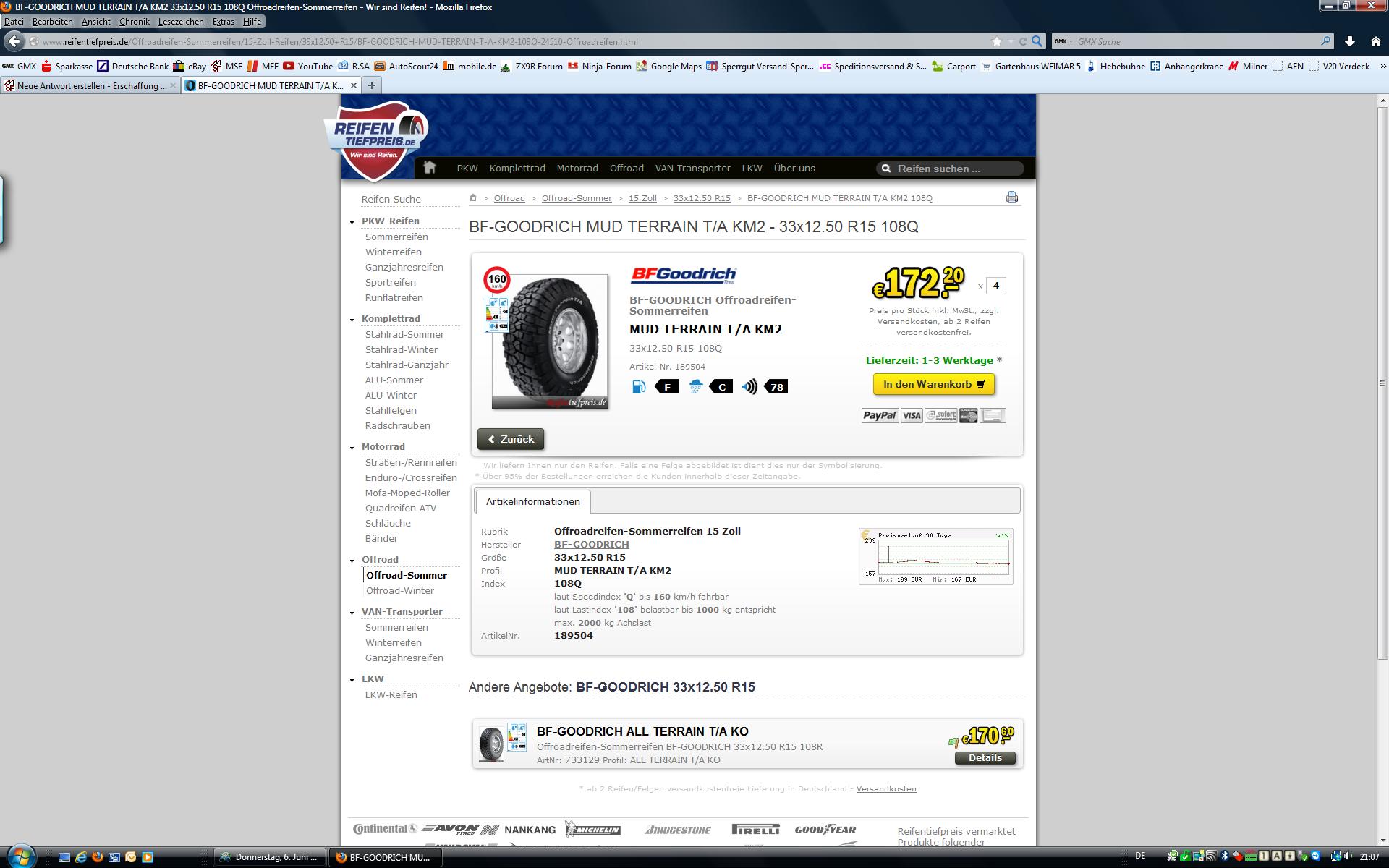Add tyre with In den Warenkorb button
The image size is (1389, 868).
point(933,384)
